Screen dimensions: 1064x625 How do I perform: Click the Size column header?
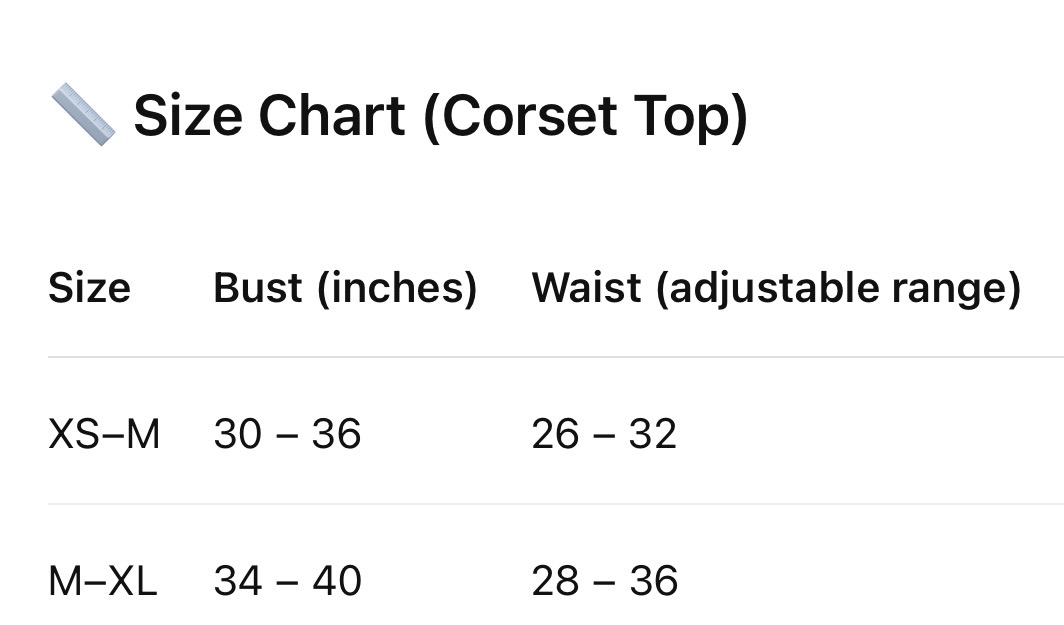[x=90, y=288]
